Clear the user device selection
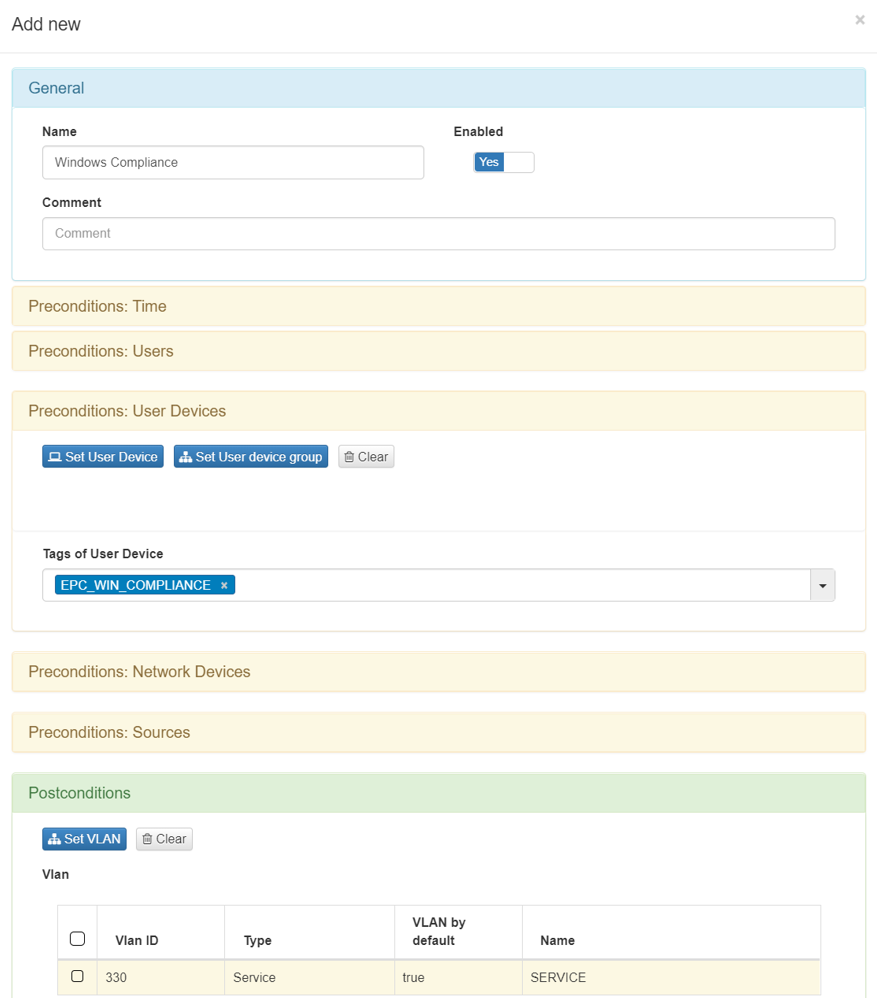 [x=366, y=457]
